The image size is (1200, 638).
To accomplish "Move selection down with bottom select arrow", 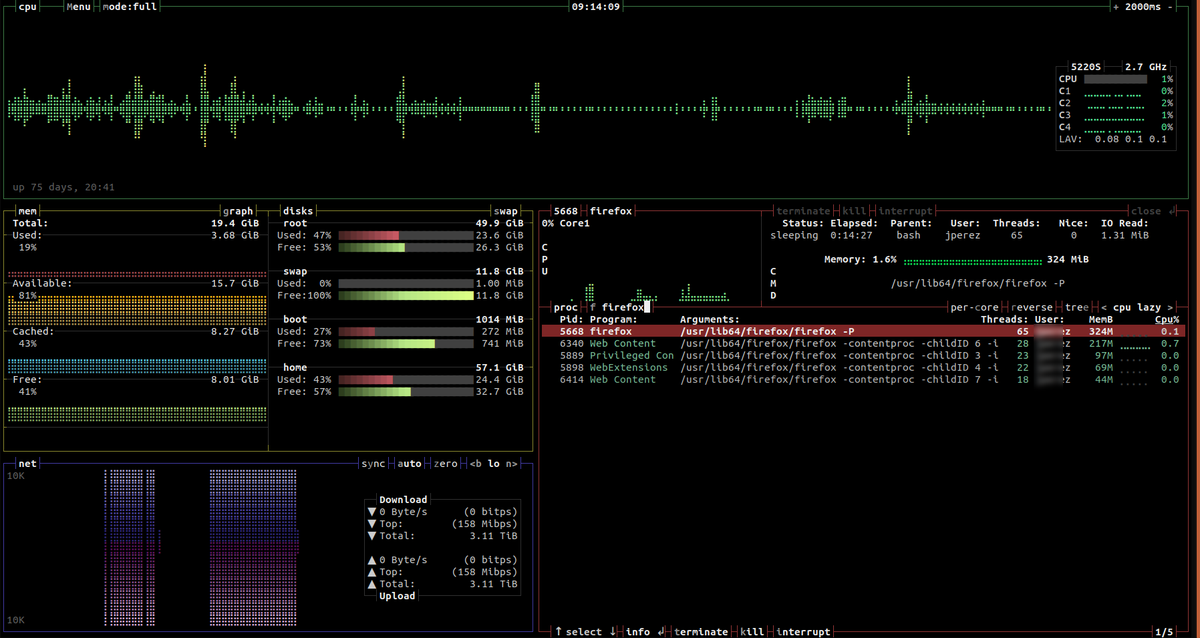I will pos(611,632).
